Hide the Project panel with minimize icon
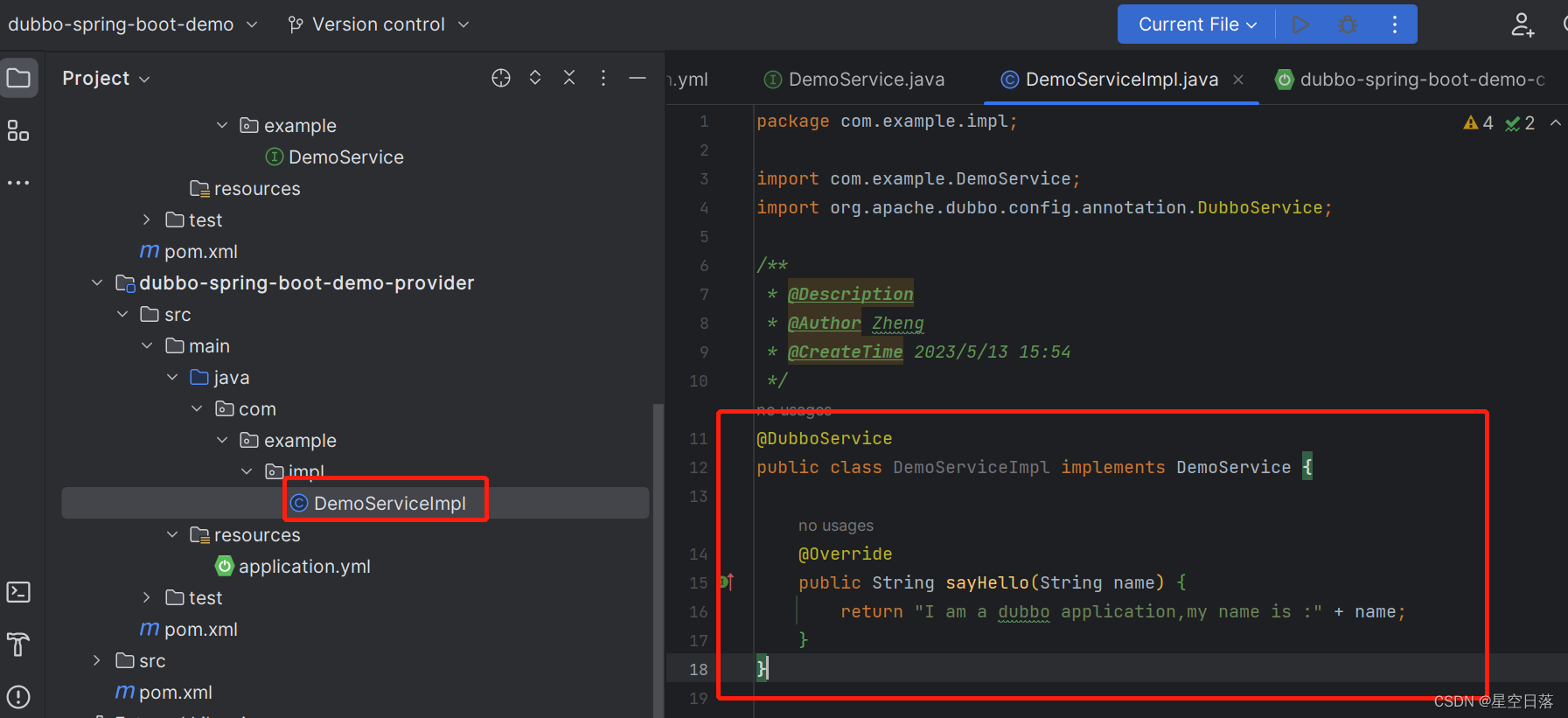 coord(638,78)
